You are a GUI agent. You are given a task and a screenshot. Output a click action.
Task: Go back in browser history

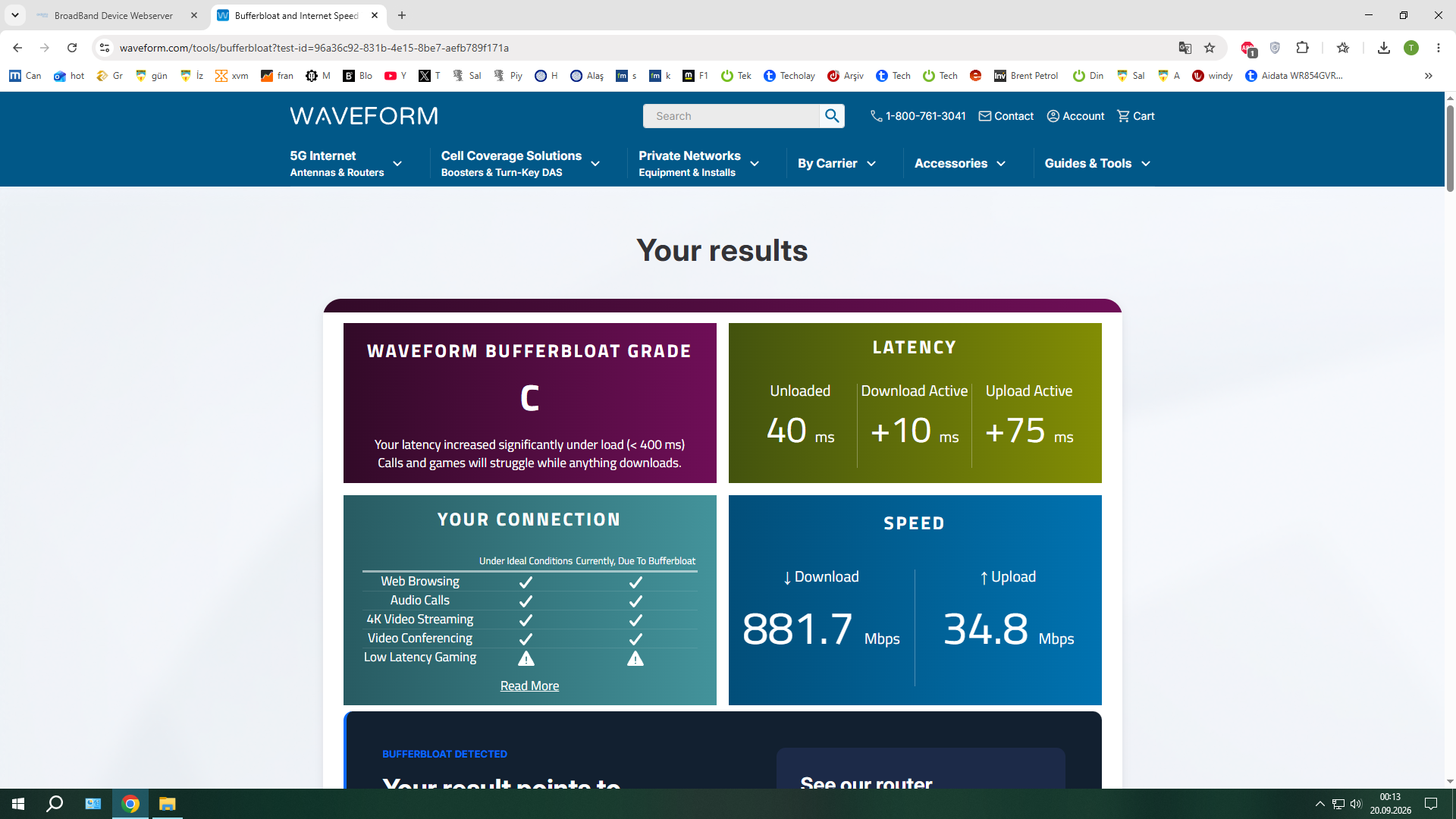click(x=17, y=48)
